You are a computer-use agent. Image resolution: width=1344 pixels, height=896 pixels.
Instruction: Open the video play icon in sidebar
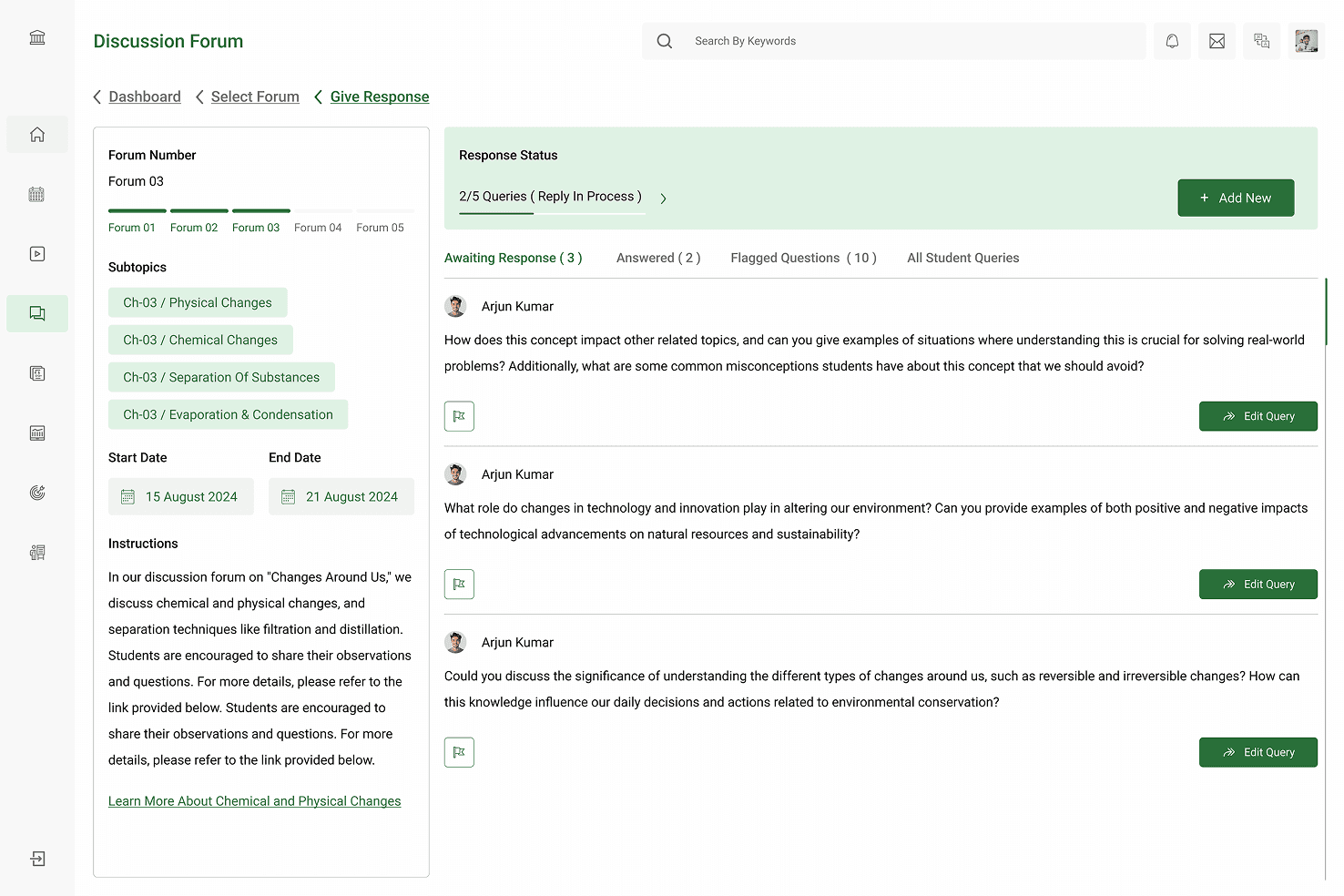coord(37,254)
